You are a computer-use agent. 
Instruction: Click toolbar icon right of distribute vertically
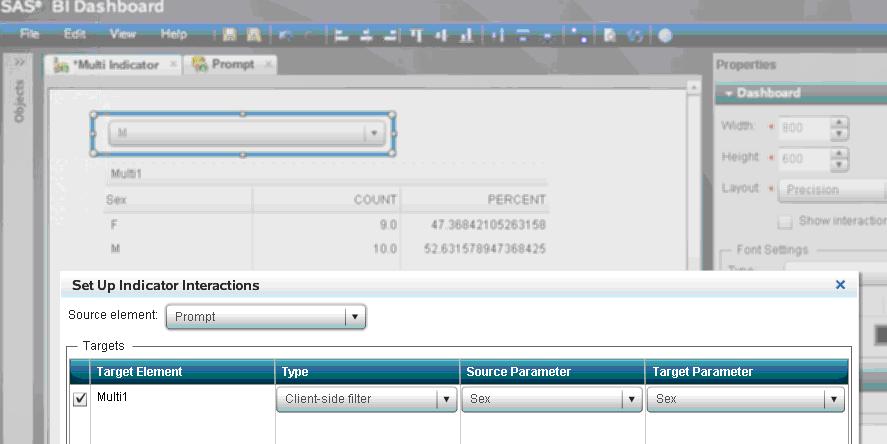click(548, 36)
